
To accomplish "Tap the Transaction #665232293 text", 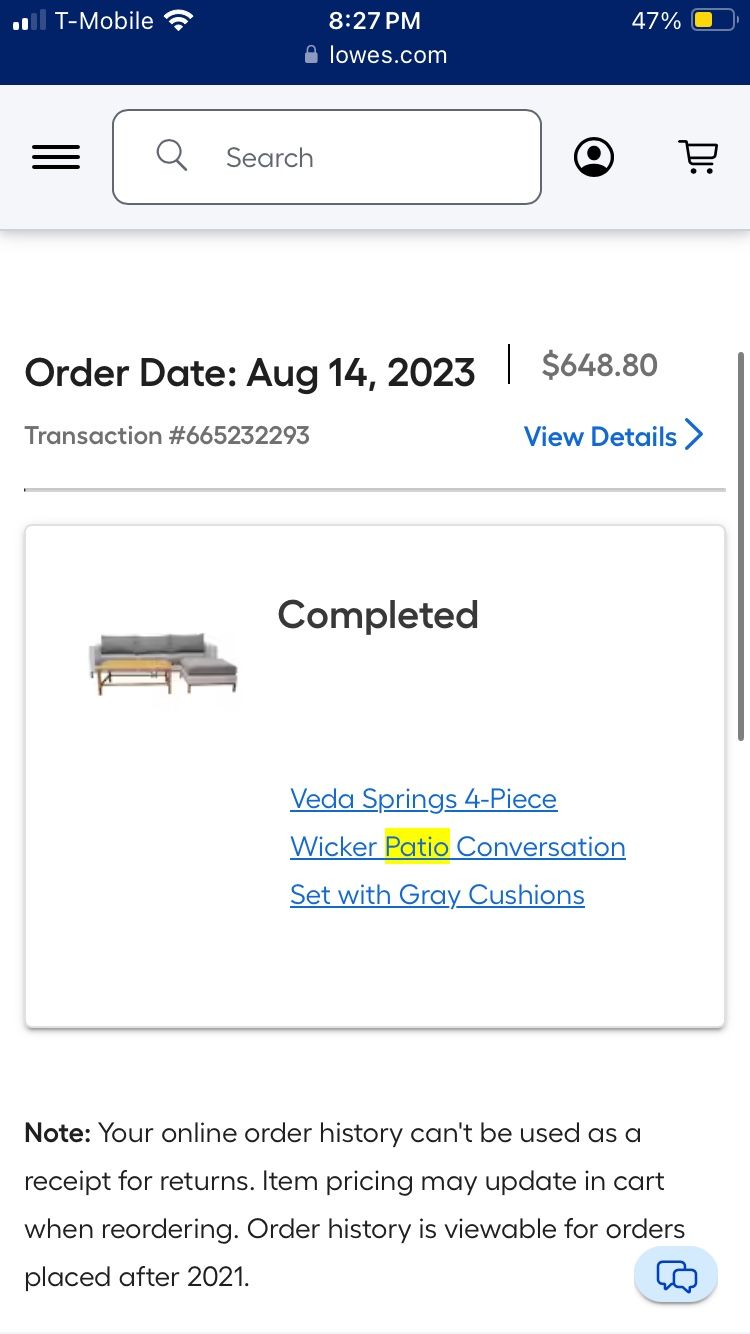I will [167, 435].
